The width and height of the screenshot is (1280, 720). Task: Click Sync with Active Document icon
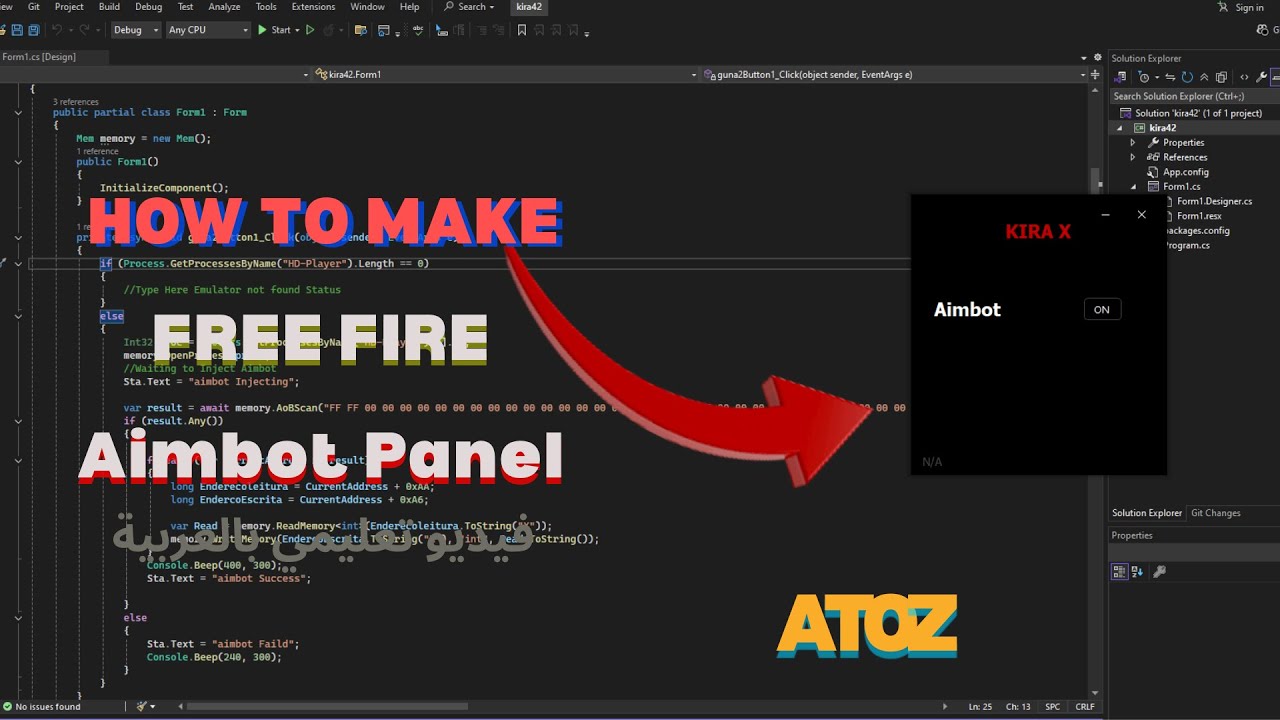click(1170, 77)
